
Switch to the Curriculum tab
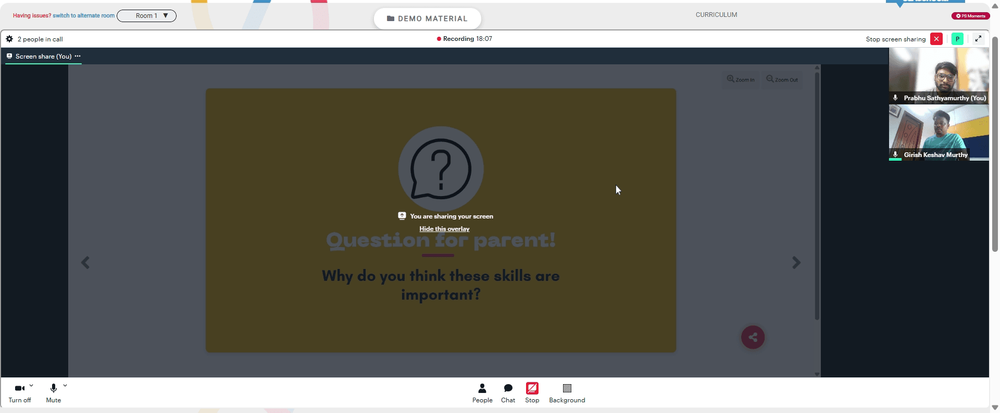coord(716,15)
